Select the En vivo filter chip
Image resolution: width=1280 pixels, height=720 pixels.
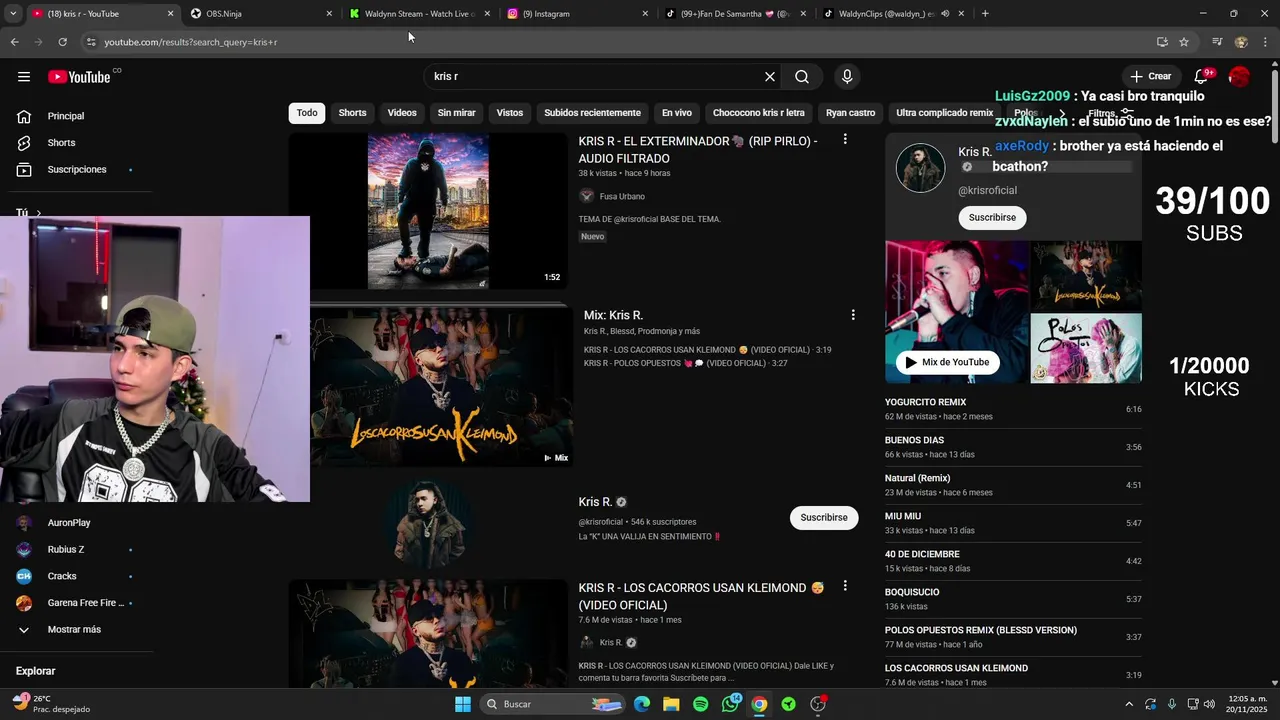click(x=677, y=113)
